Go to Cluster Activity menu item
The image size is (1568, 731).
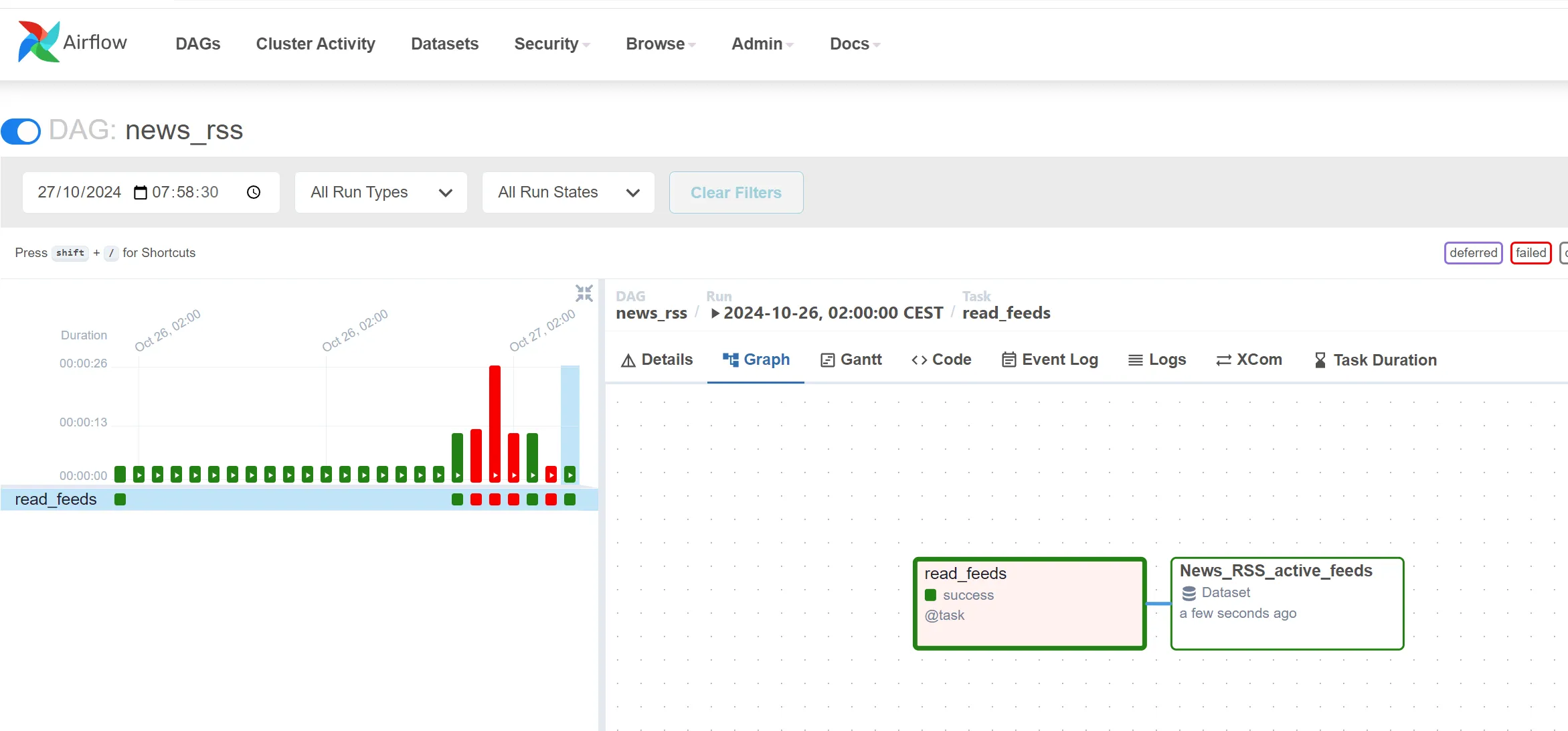[315, 44]
